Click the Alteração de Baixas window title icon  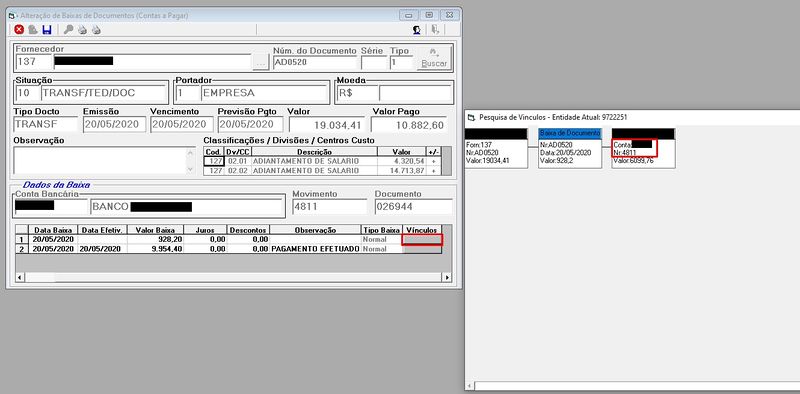click(x=12, y=16)
